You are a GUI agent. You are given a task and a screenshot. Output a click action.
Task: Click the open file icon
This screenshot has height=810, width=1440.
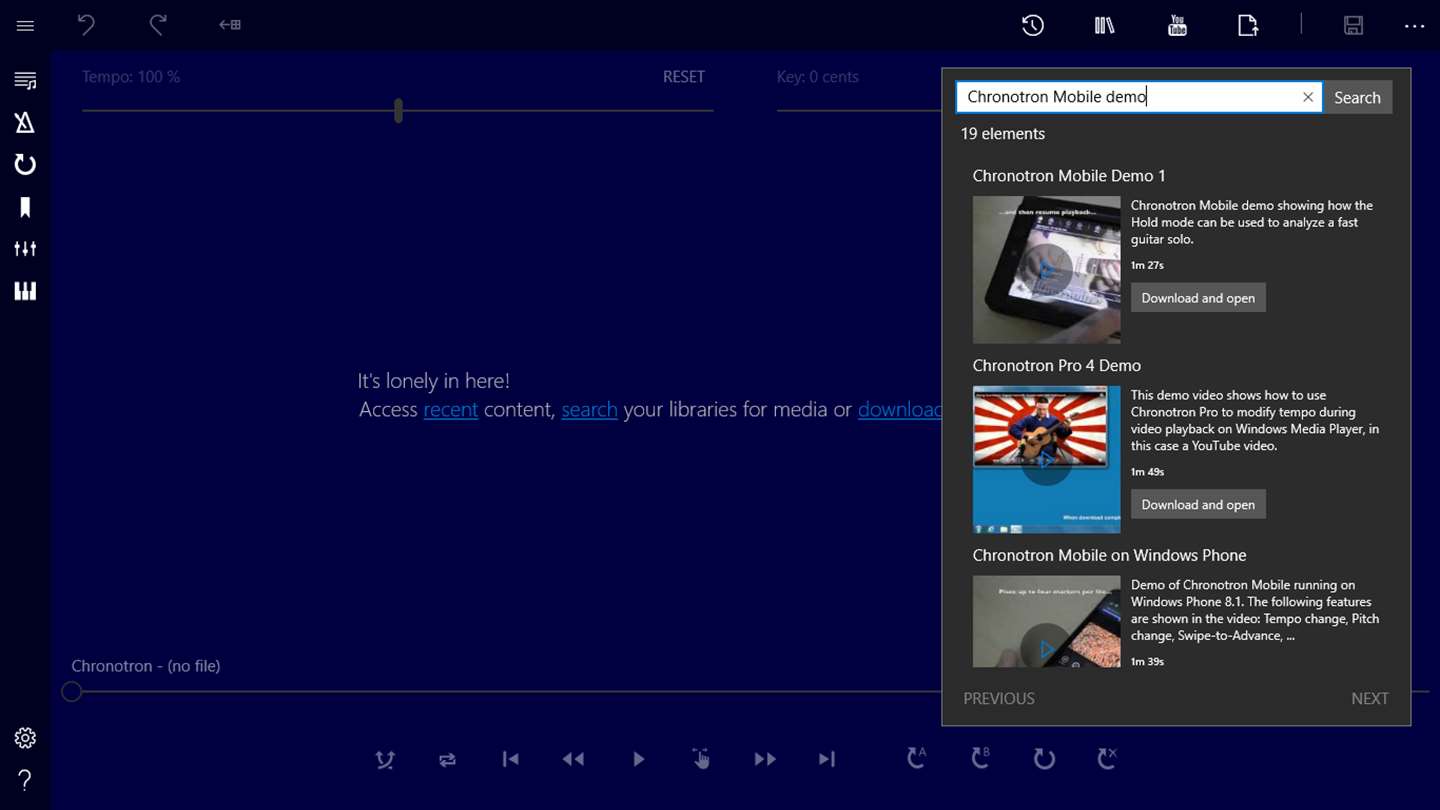(x=1248, y=26)
